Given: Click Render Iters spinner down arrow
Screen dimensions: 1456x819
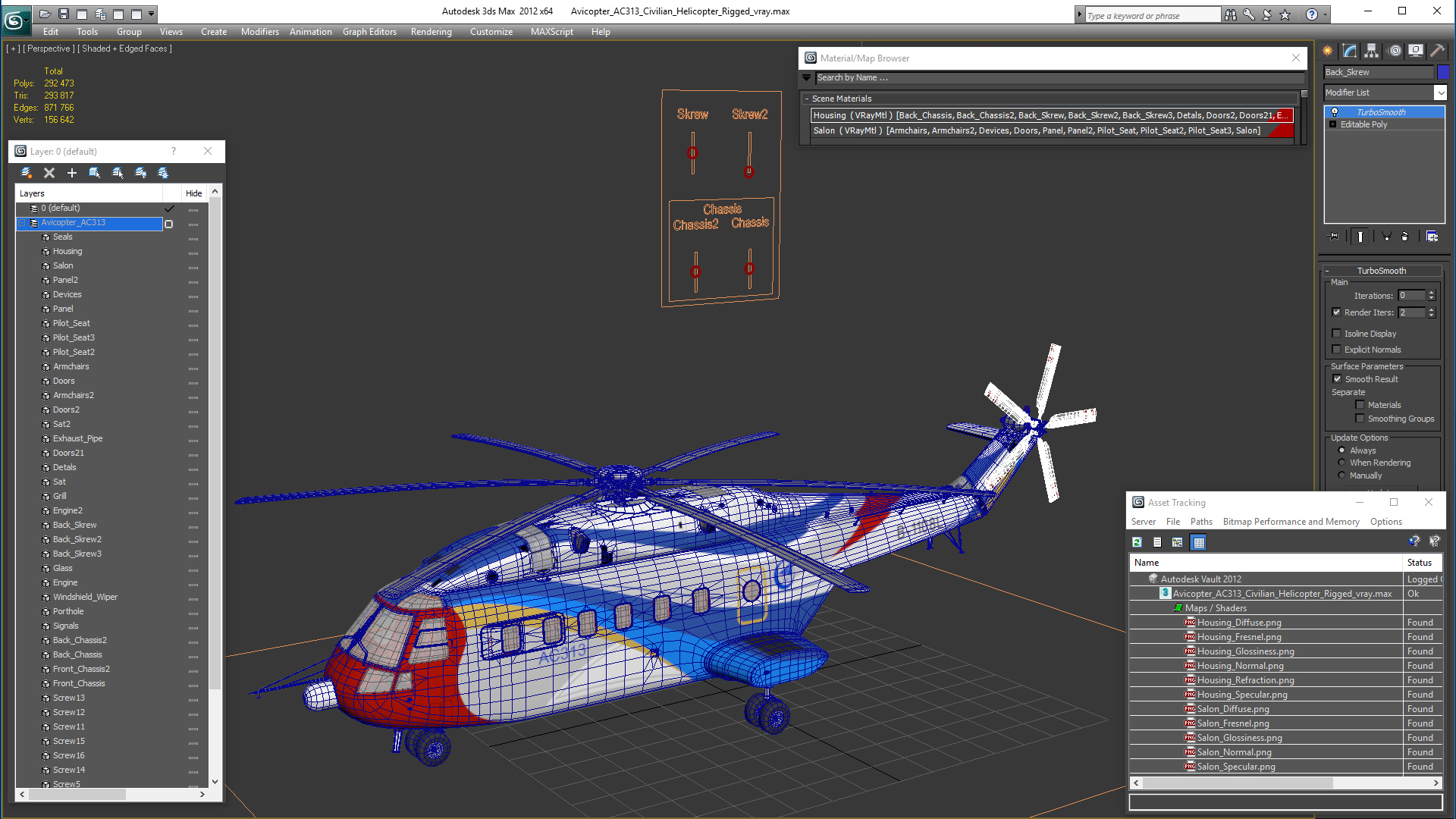Looking at the screenshot, I should (x=1432, y=315).
